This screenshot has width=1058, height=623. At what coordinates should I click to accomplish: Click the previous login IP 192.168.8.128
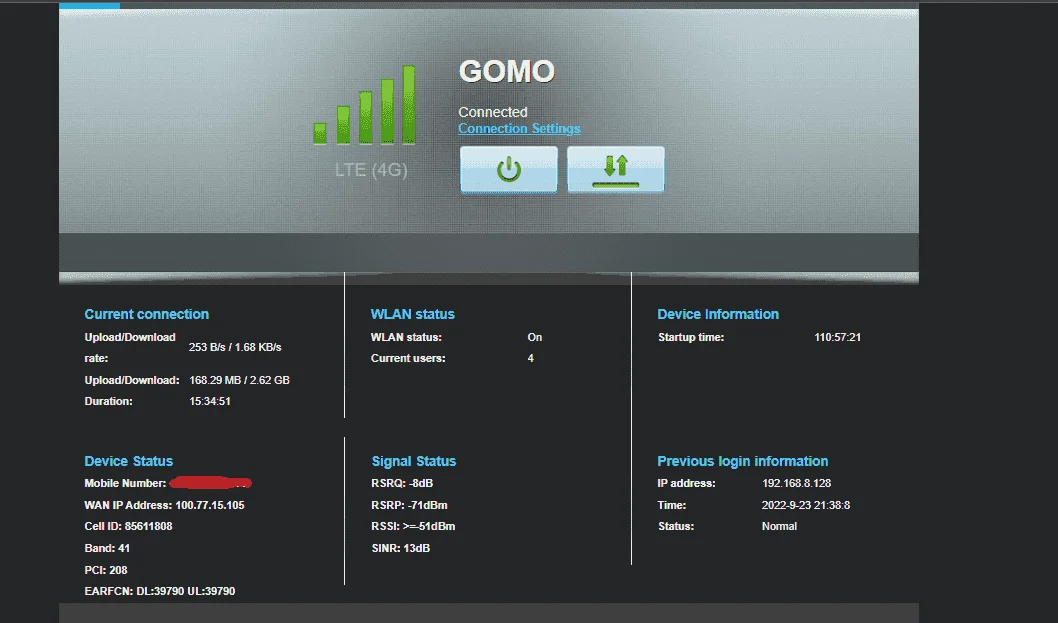pyautogui.click(x=796, y=483)
